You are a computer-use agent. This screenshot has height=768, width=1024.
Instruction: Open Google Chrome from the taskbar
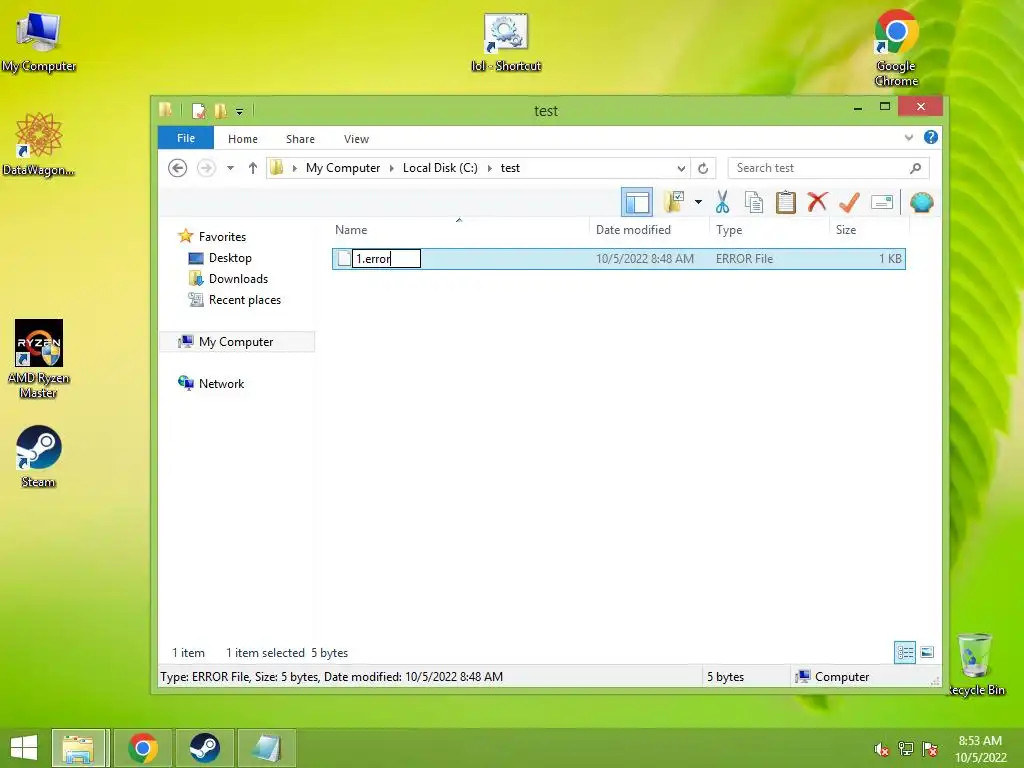(143, 748)
